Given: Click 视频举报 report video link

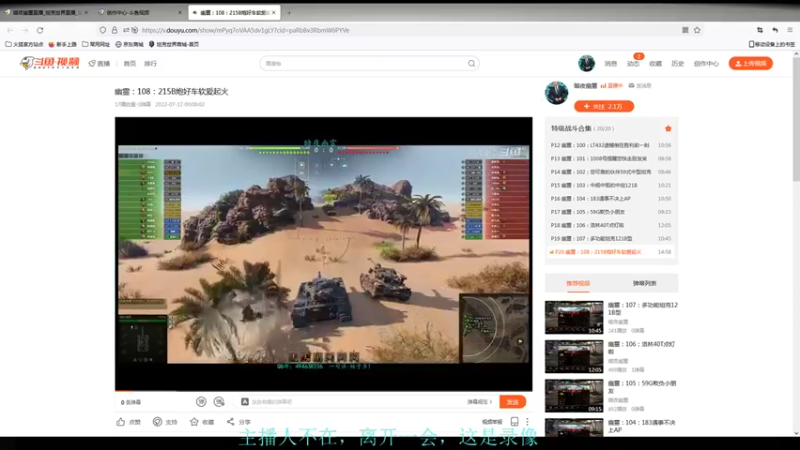Looking at the screenshot, I should (492, 422).
